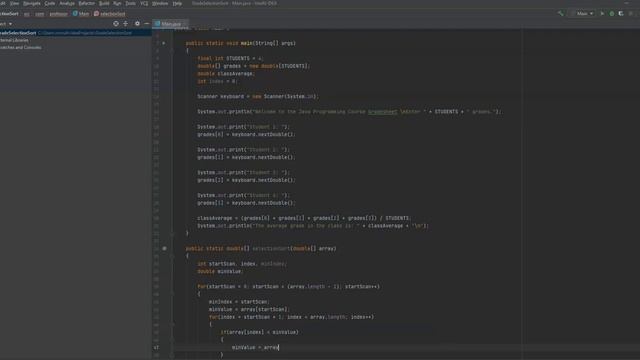
Task: Click expand/collapse all icon in Project panel
Action: point(126,24)
